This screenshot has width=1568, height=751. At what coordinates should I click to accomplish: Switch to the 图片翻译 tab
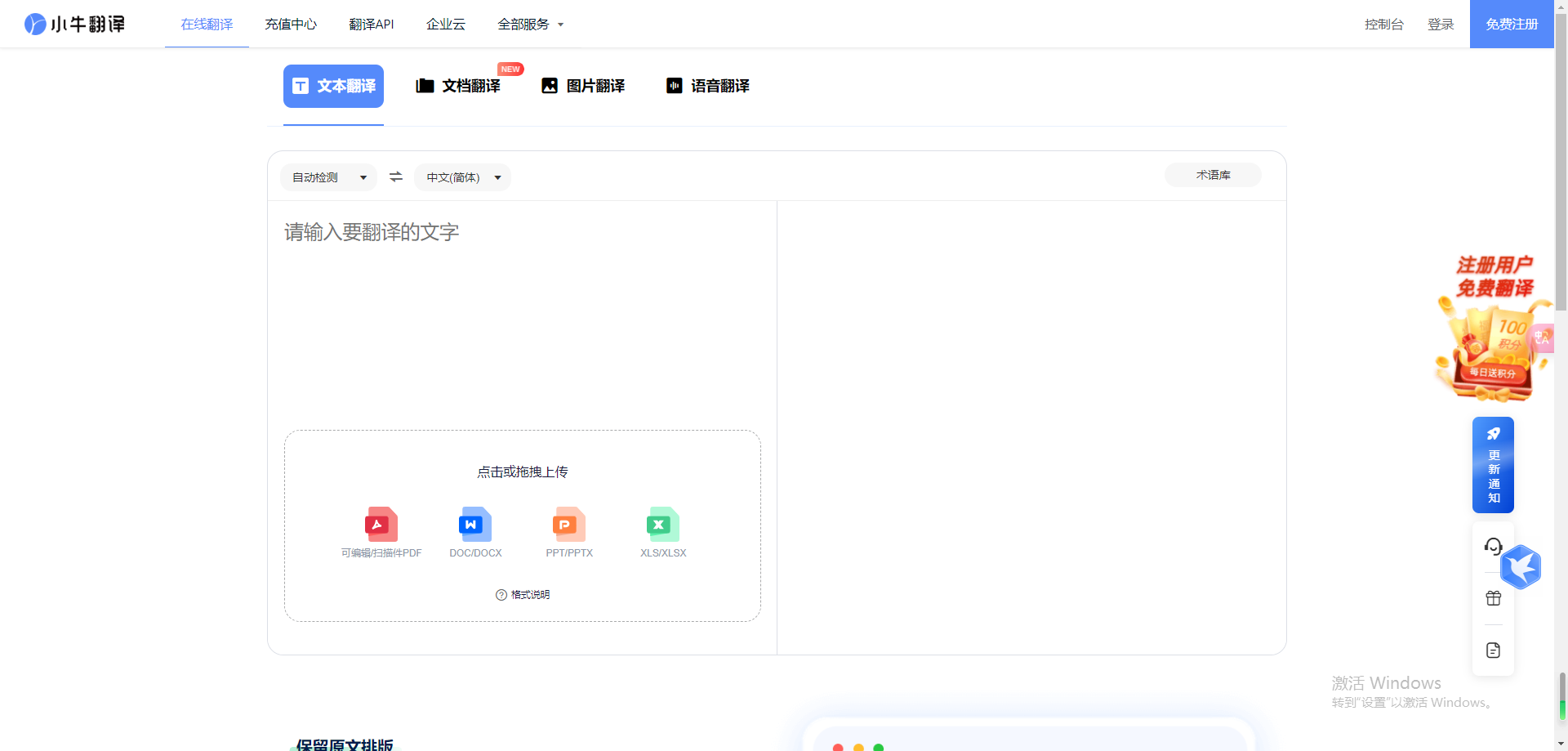[583, 86]
